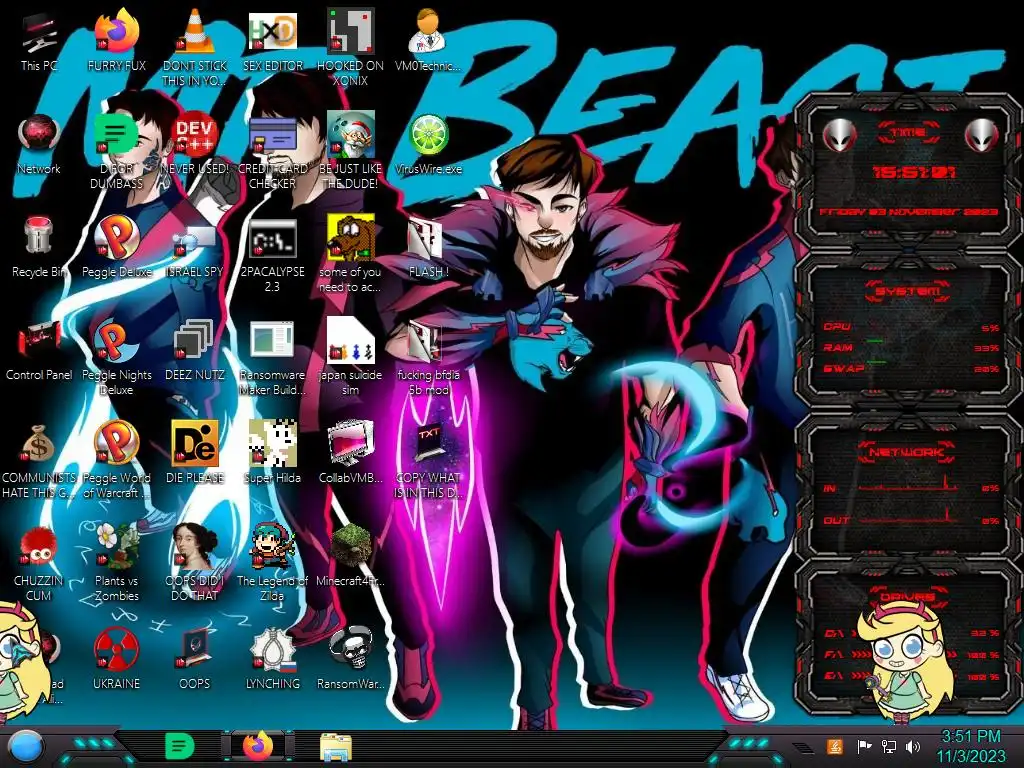Open the HxD hex editor shortcut
This screenshot has width=1024, height=768.
coord(272,31)
